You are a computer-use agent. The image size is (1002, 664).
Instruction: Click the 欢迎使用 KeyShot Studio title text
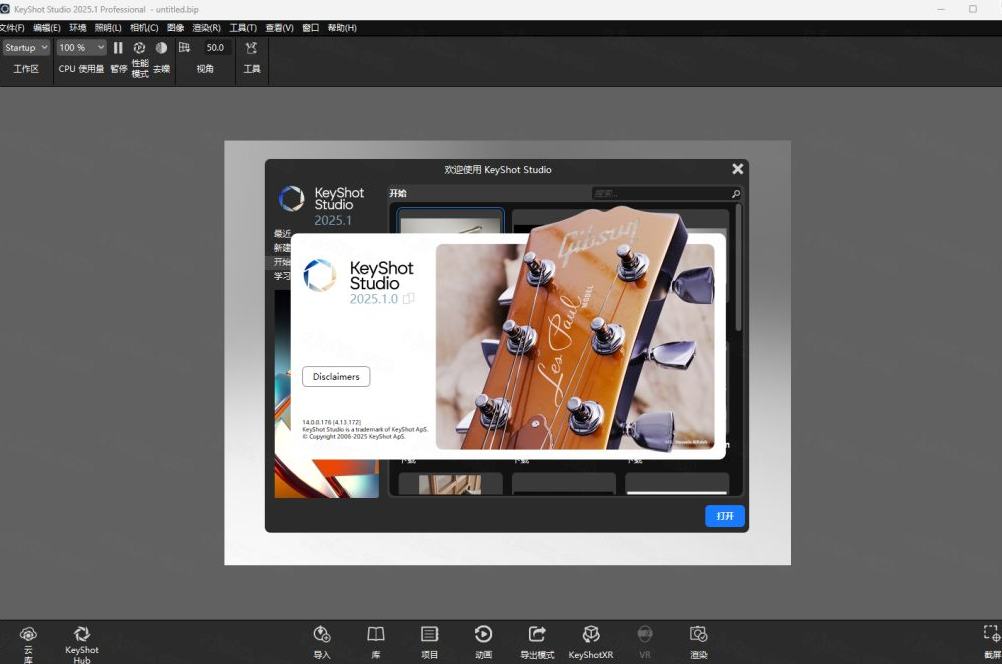498,169
